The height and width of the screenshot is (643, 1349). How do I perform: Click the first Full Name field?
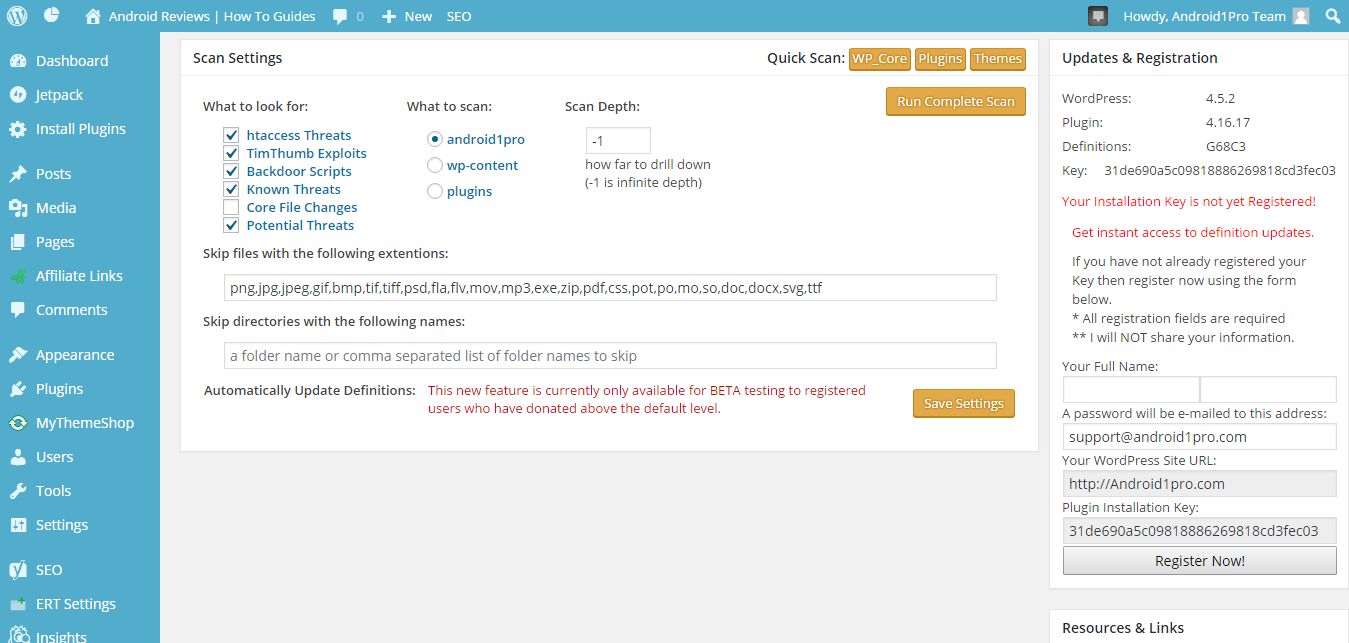click(x=1131, y=390)
